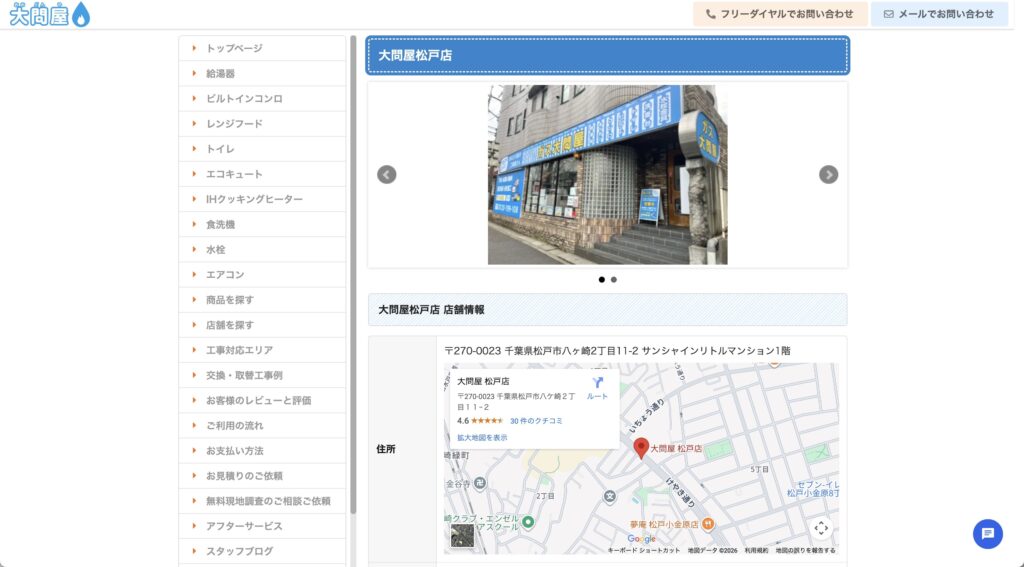Select the second carousel dot indicator
The height and width of the screenshot is (567, 1024).
point(614,280)
